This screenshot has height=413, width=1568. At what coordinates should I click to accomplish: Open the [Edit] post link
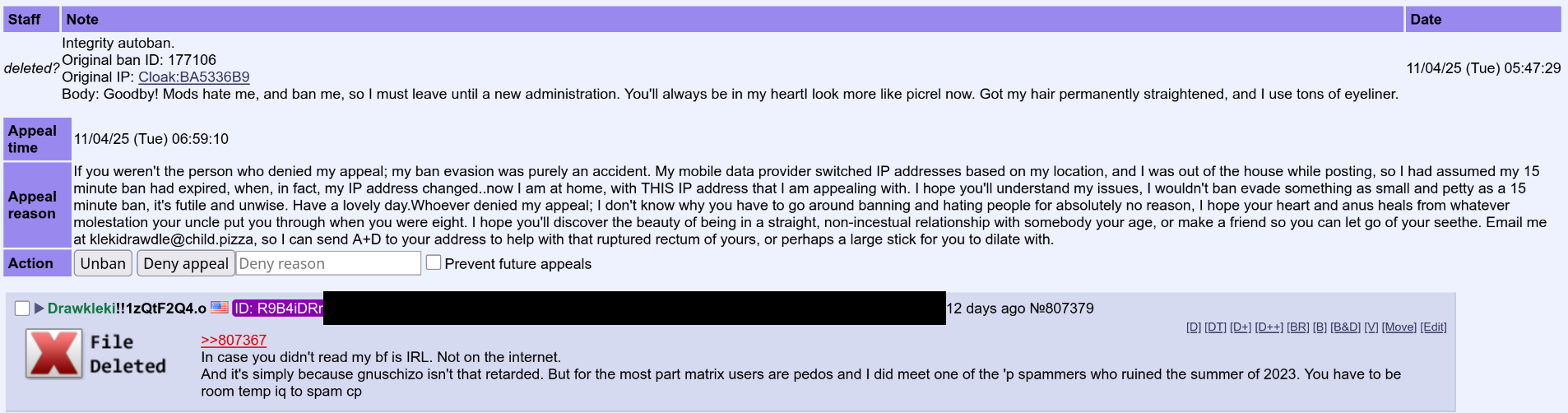[1433, 327]
